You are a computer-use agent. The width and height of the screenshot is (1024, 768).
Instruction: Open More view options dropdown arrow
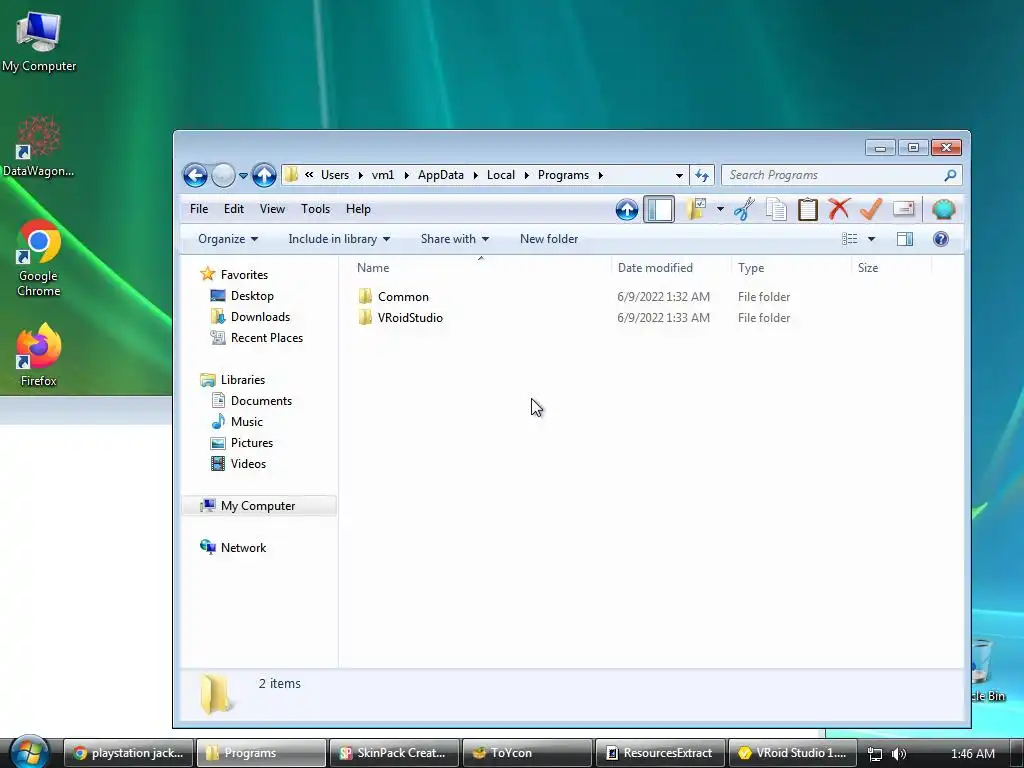click(871, 239)
